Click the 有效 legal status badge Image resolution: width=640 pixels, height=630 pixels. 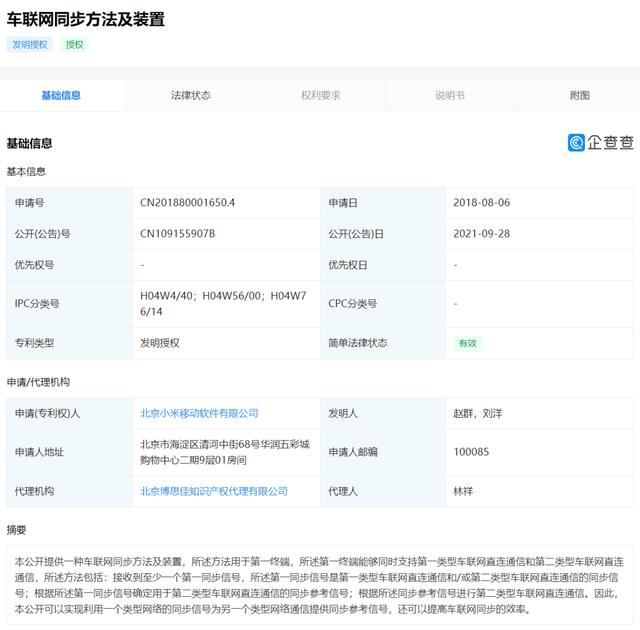coord(468,343)
